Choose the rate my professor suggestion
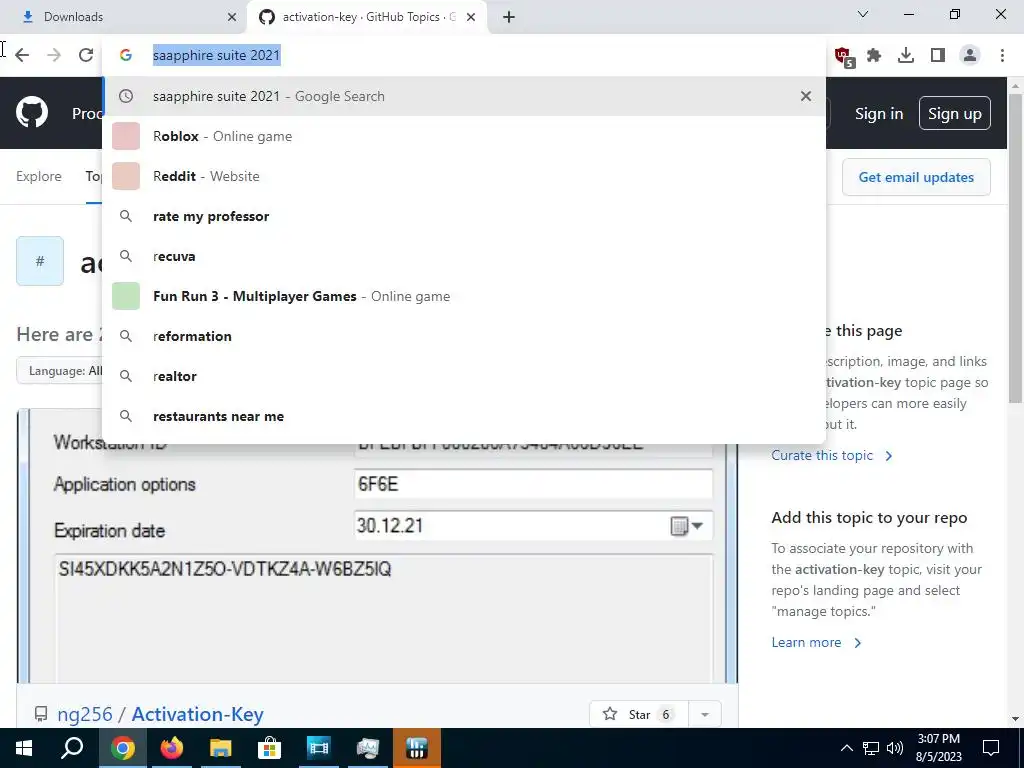 point(464,216)
